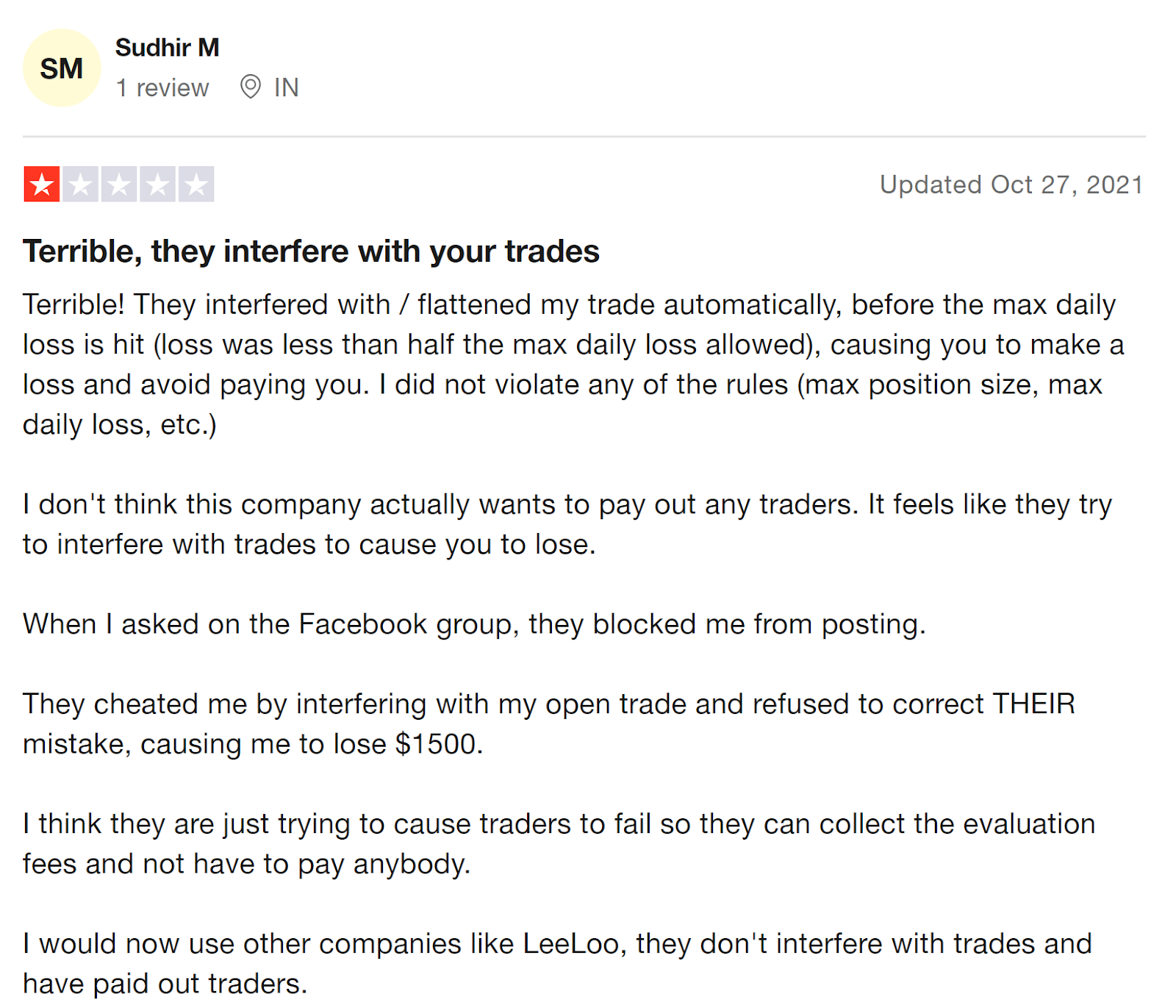1176x1008 pixels.
Task: Click the first red star
Action: point(42,184)
